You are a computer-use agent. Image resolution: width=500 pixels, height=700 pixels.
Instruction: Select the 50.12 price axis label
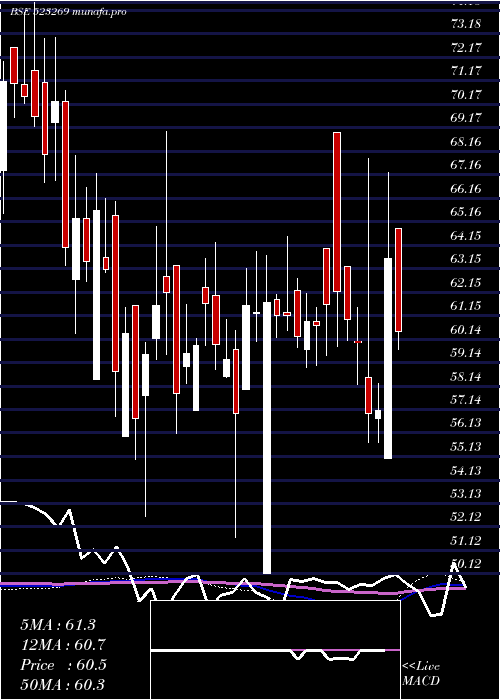(466, 564)
